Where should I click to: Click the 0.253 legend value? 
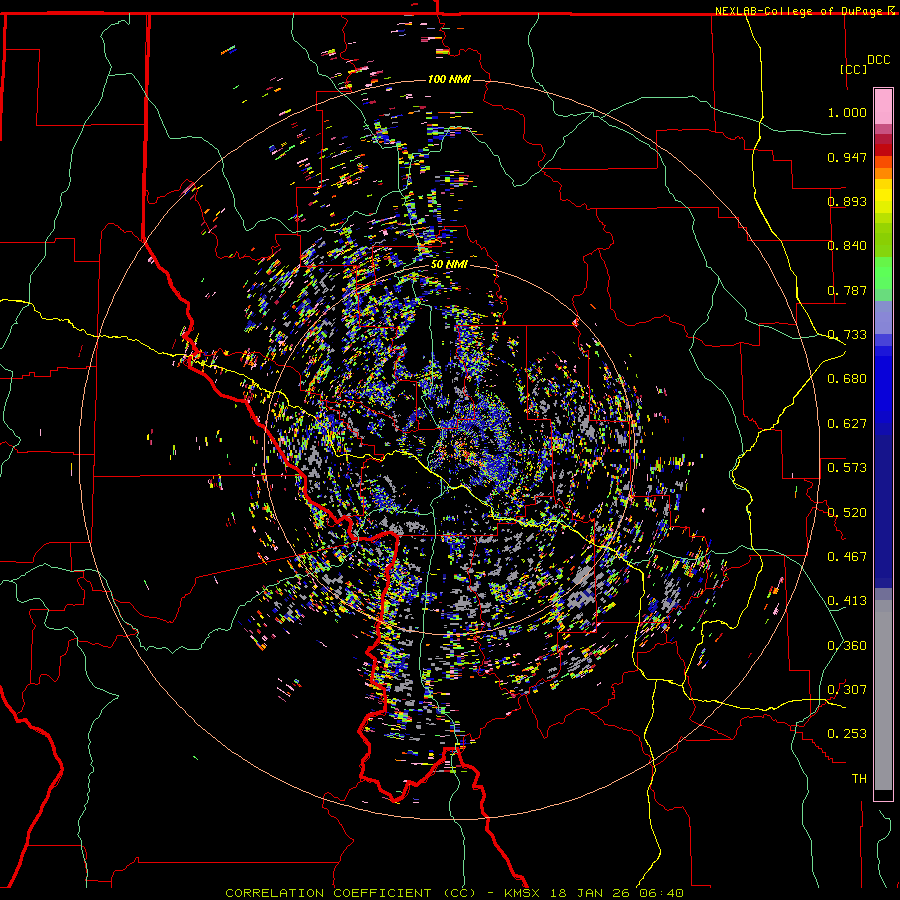[x=847, y=734]
